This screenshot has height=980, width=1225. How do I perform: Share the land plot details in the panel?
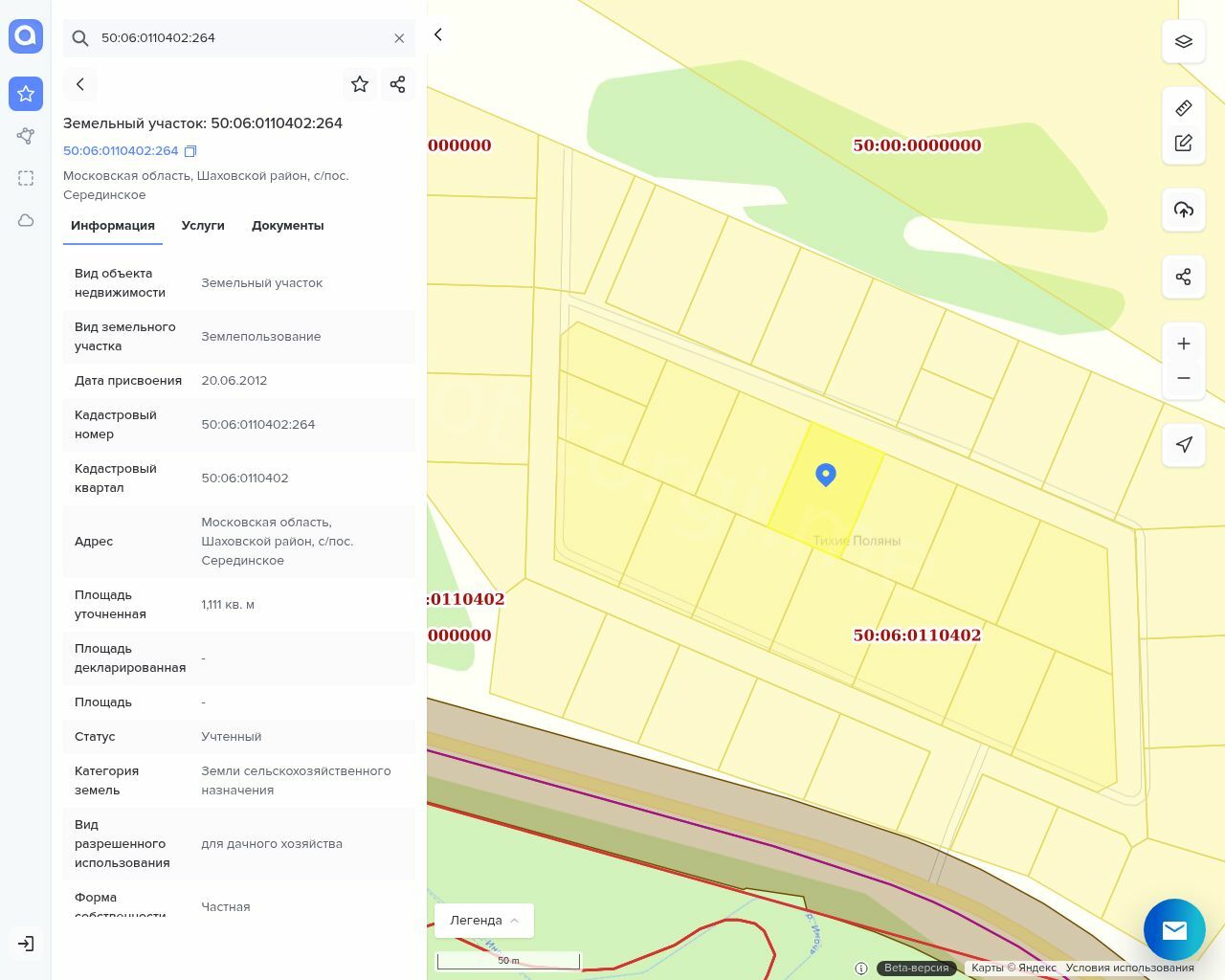(398, 84)
